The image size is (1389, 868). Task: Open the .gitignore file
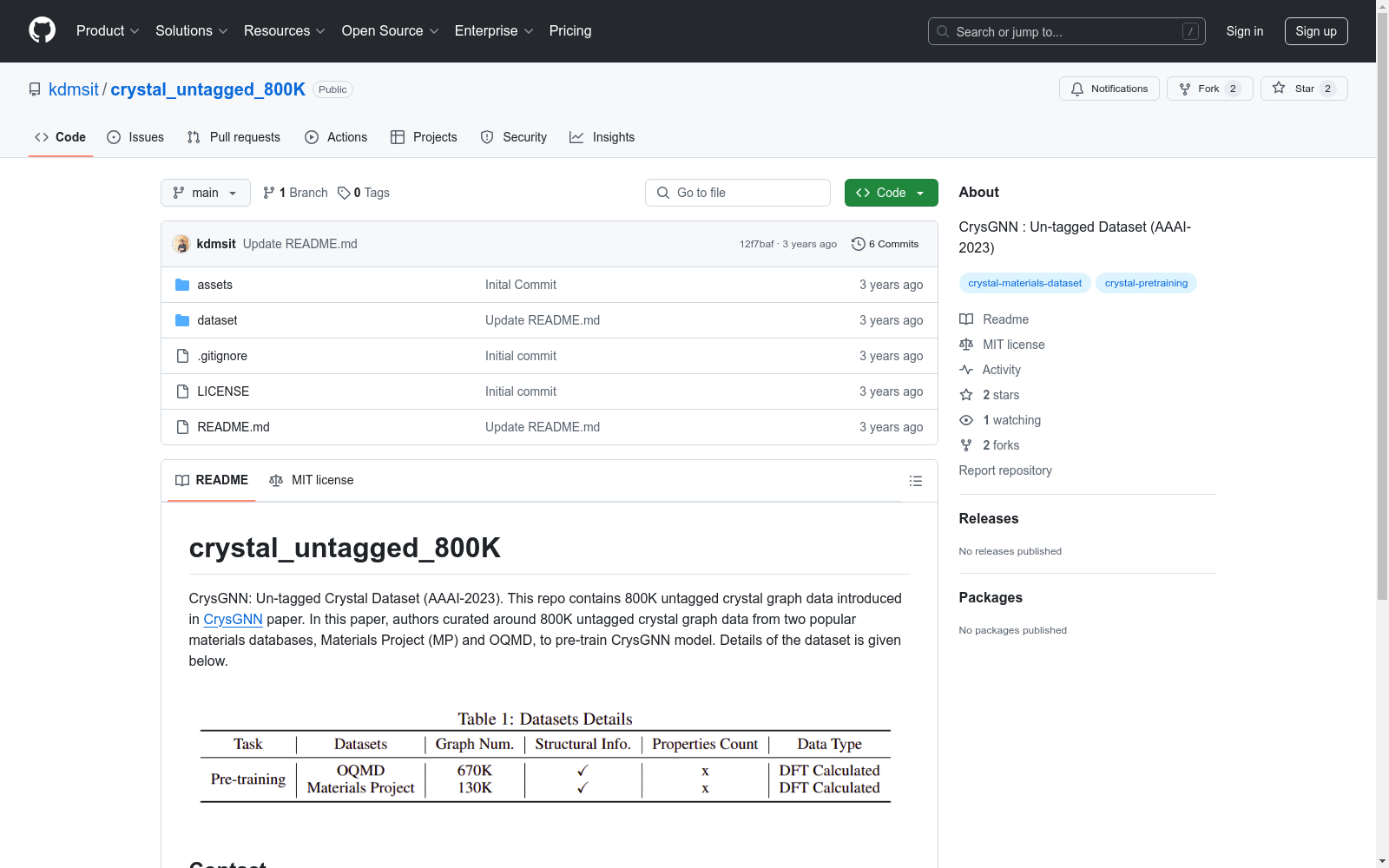[x=222, y=356]
